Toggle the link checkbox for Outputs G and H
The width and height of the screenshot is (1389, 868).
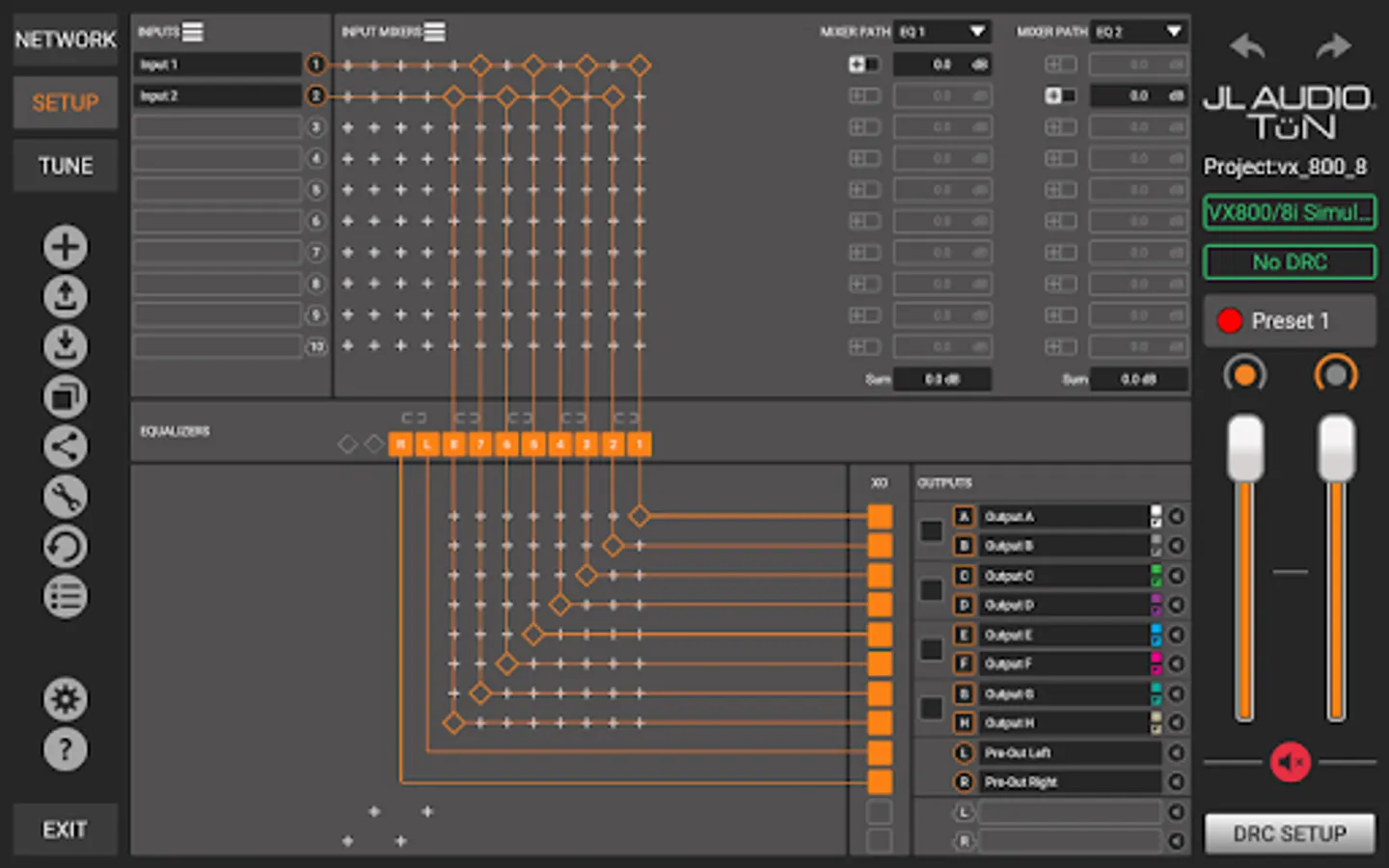(931, 708)
